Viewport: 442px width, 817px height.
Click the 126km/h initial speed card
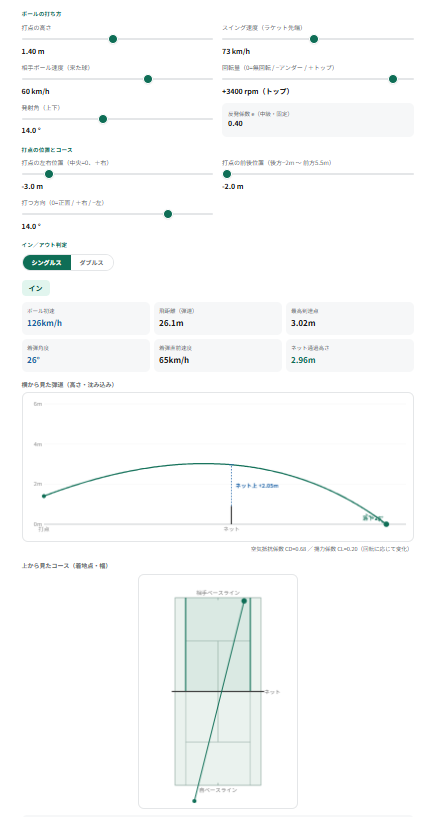85,318
